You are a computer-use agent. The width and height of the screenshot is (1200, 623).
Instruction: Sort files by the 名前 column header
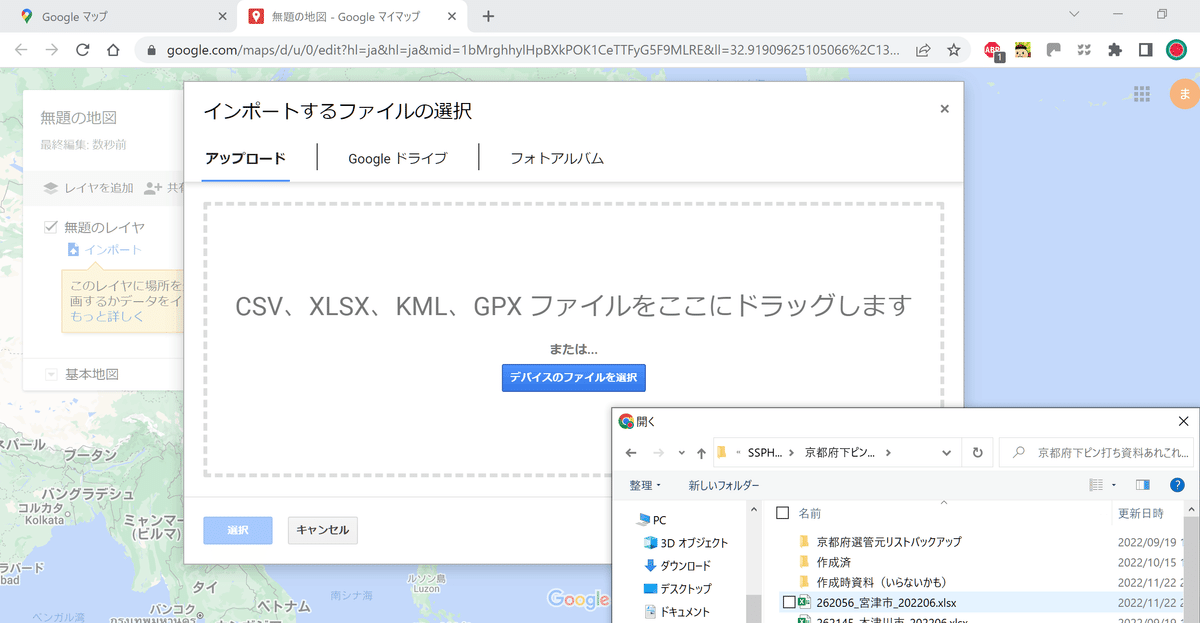[810, 513]
